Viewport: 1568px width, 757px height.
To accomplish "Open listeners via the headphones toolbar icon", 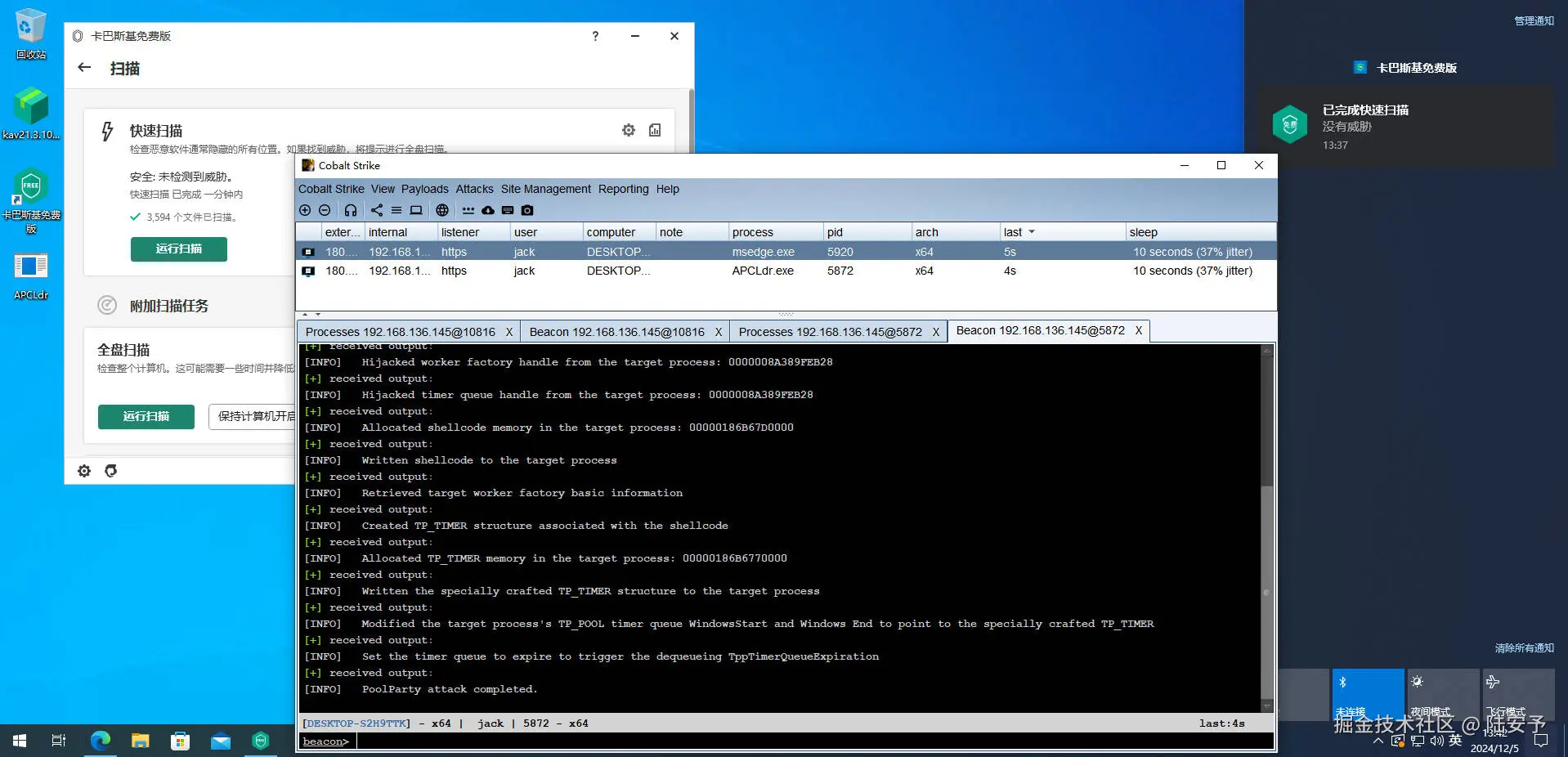I will point(351,210).
